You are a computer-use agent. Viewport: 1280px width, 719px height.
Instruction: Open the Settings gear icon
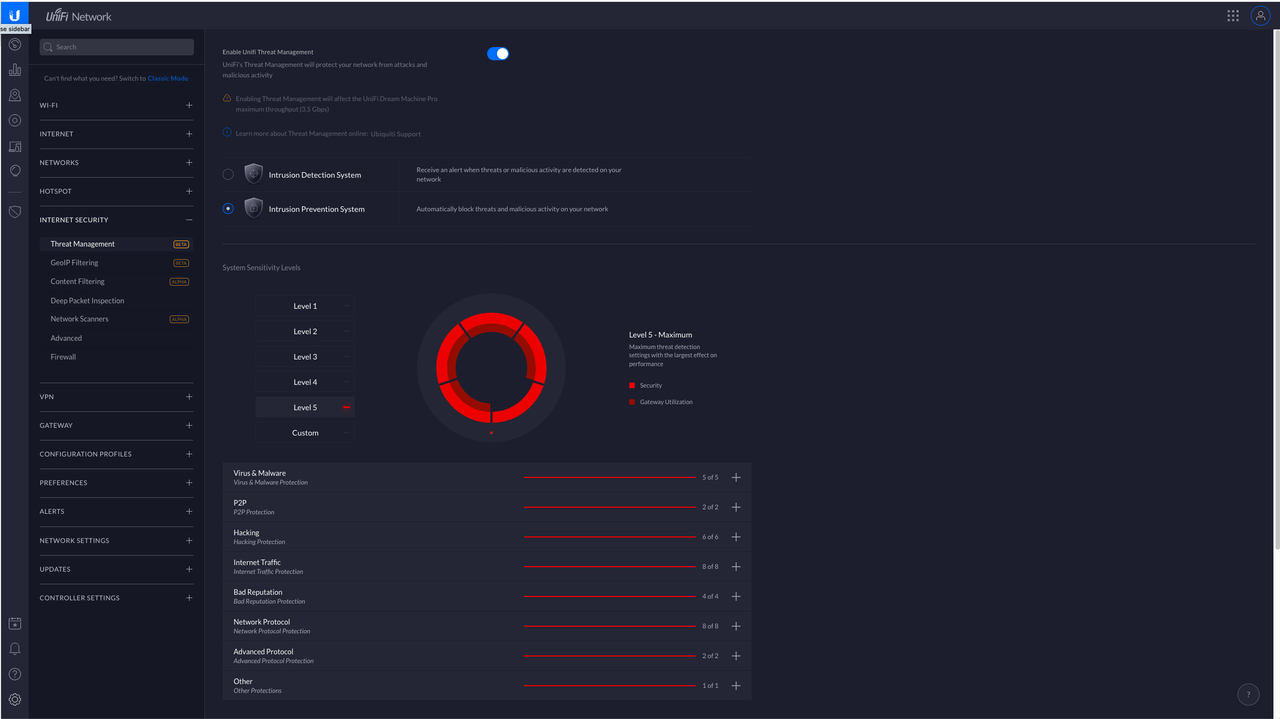pyautogui.click(x=14, y=700)
